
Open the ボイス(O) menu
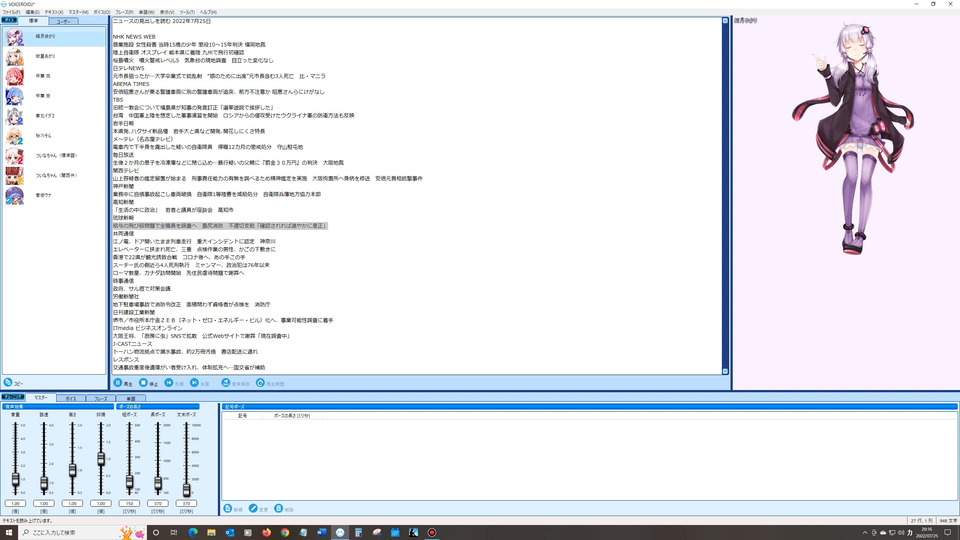(x=102, y=12)
